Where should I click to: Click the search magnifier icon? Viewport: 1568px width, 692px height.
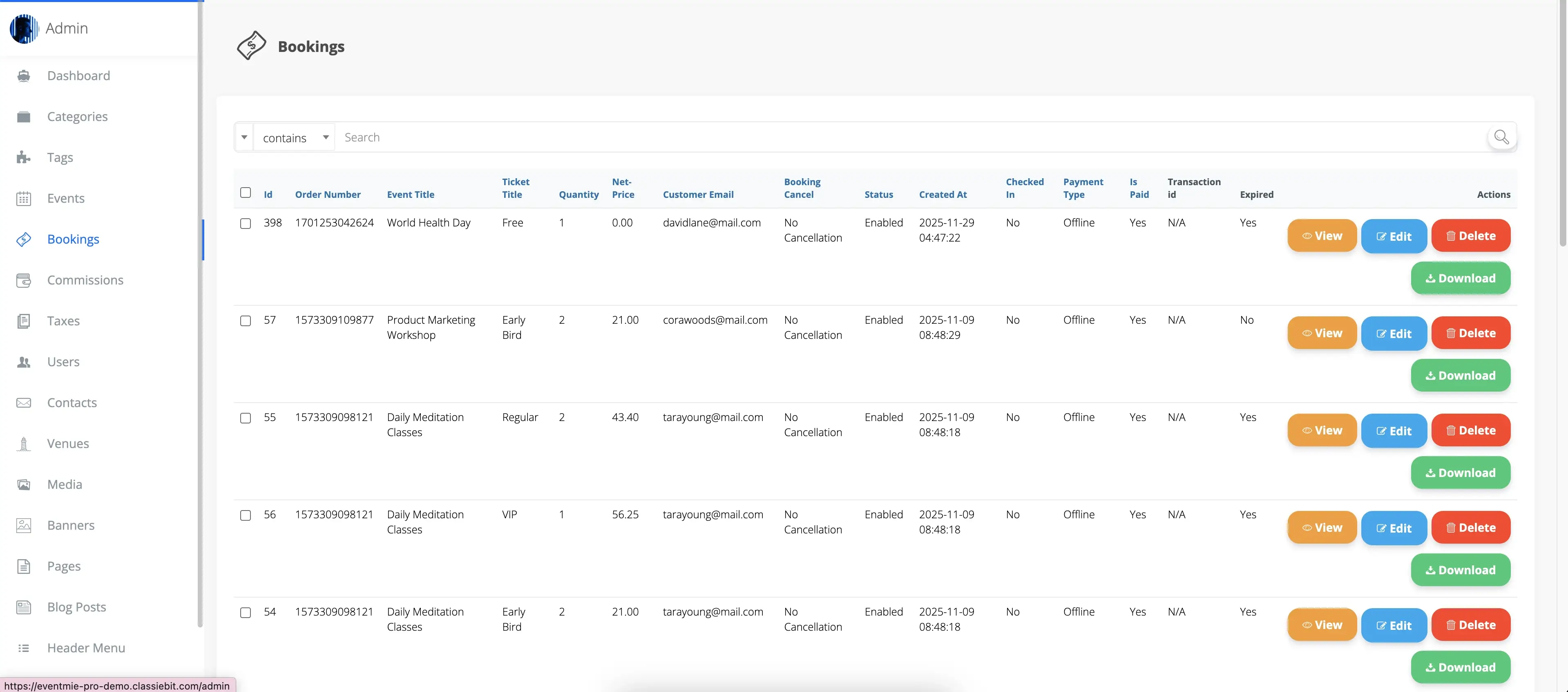click(x=1501, y=137)
